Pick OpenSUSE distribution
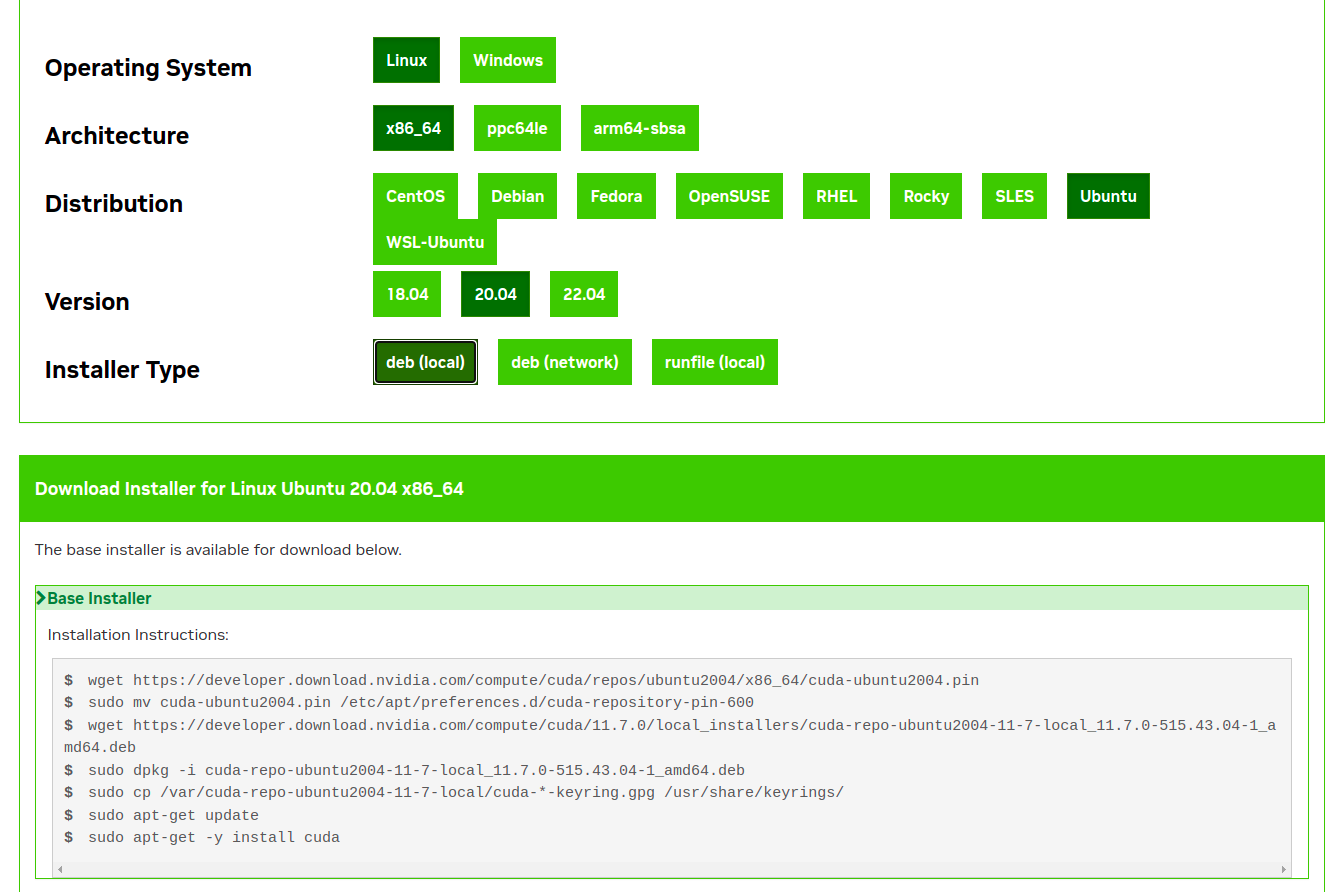The width and height of the screenshot is (1334, 892). 729,196
